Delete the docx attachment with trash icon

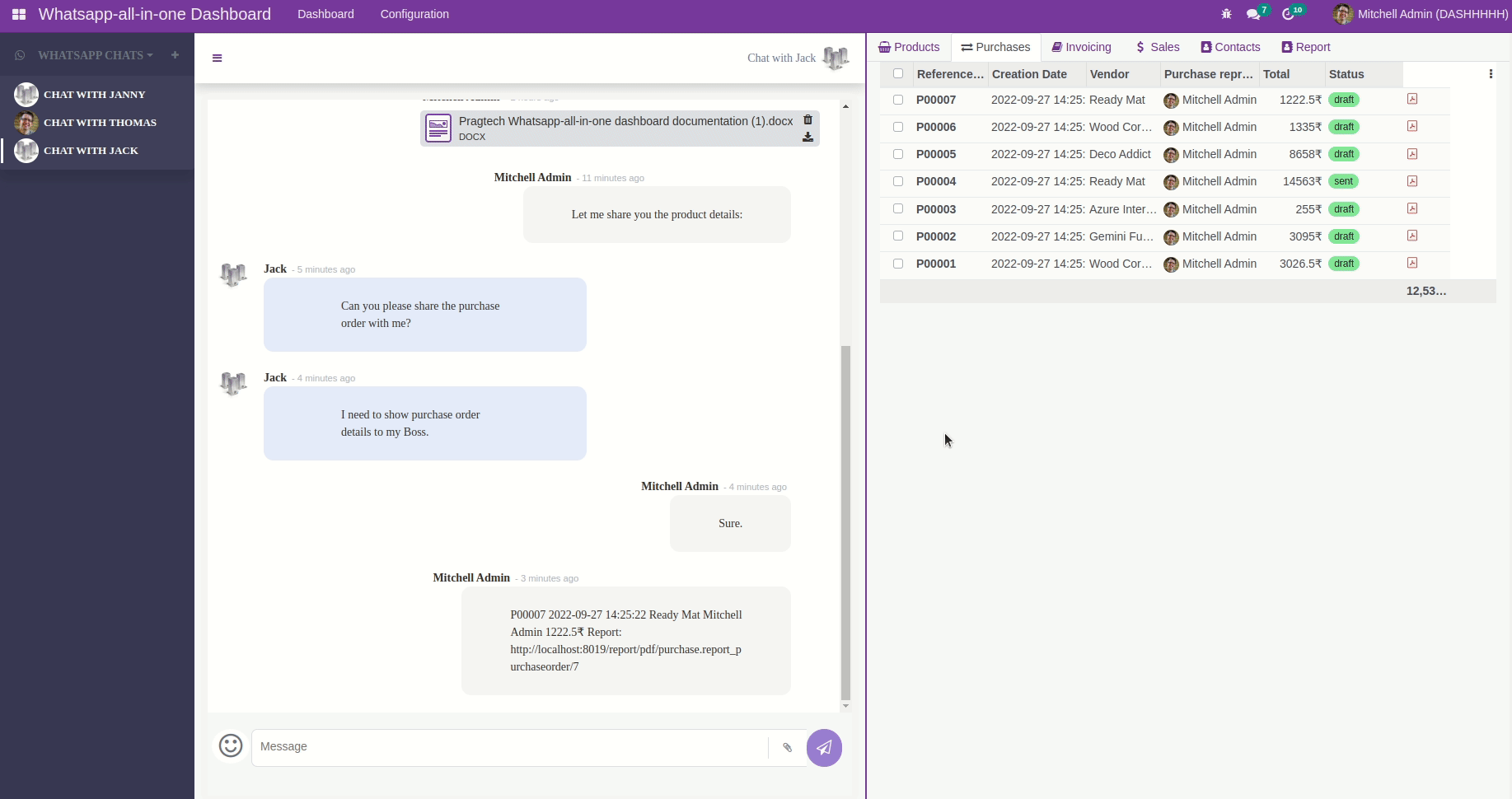807,120
